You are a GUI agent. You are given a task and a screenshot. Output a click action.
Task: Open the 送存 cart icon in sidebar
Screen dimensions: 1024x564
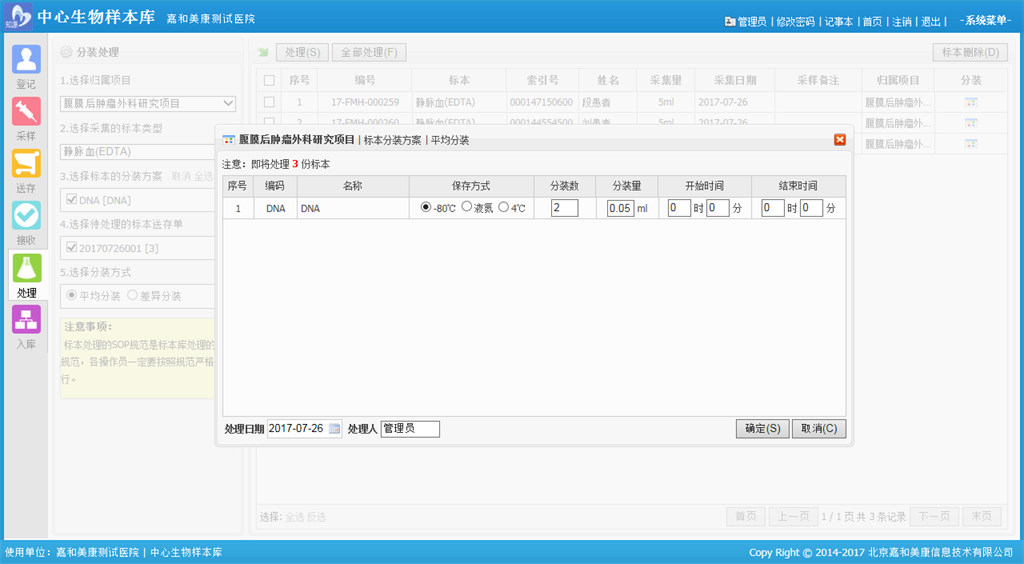pos(26,164)
